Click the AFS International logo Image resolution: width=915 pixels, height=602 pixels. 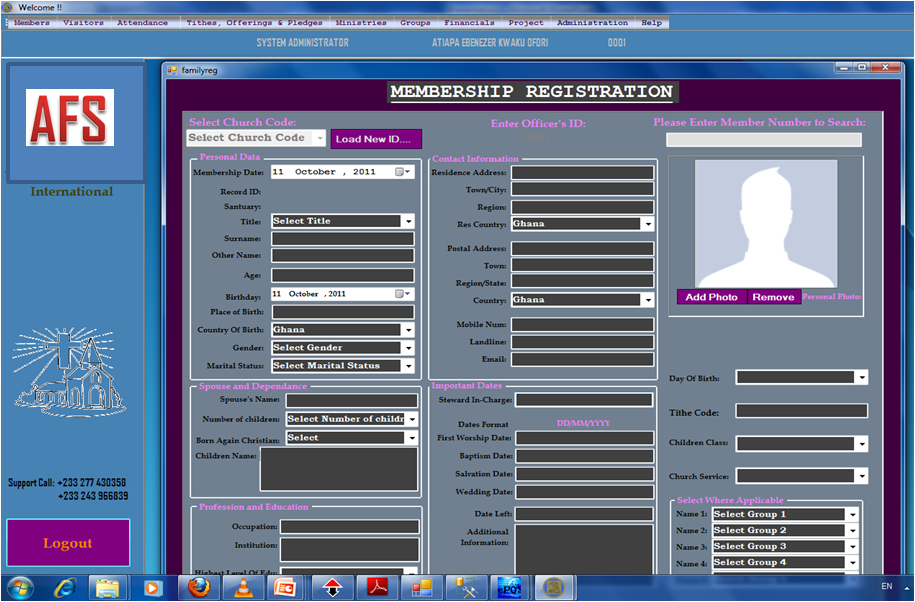(x=70, y=118)
